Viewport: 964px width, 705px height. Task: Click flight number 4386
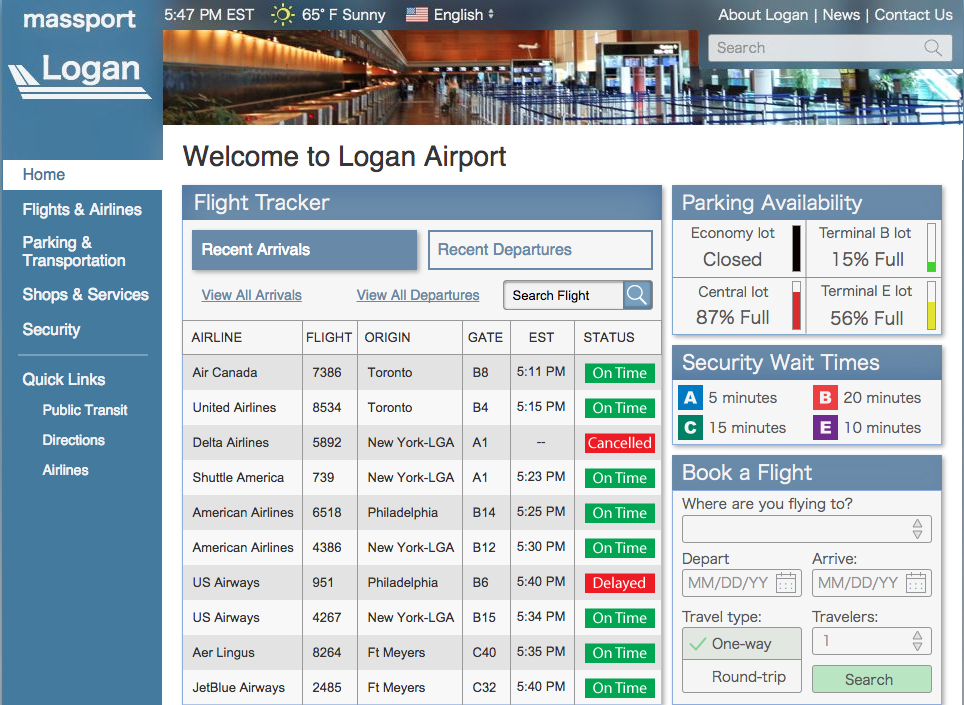pyautogui.click(x=326, y=547)
